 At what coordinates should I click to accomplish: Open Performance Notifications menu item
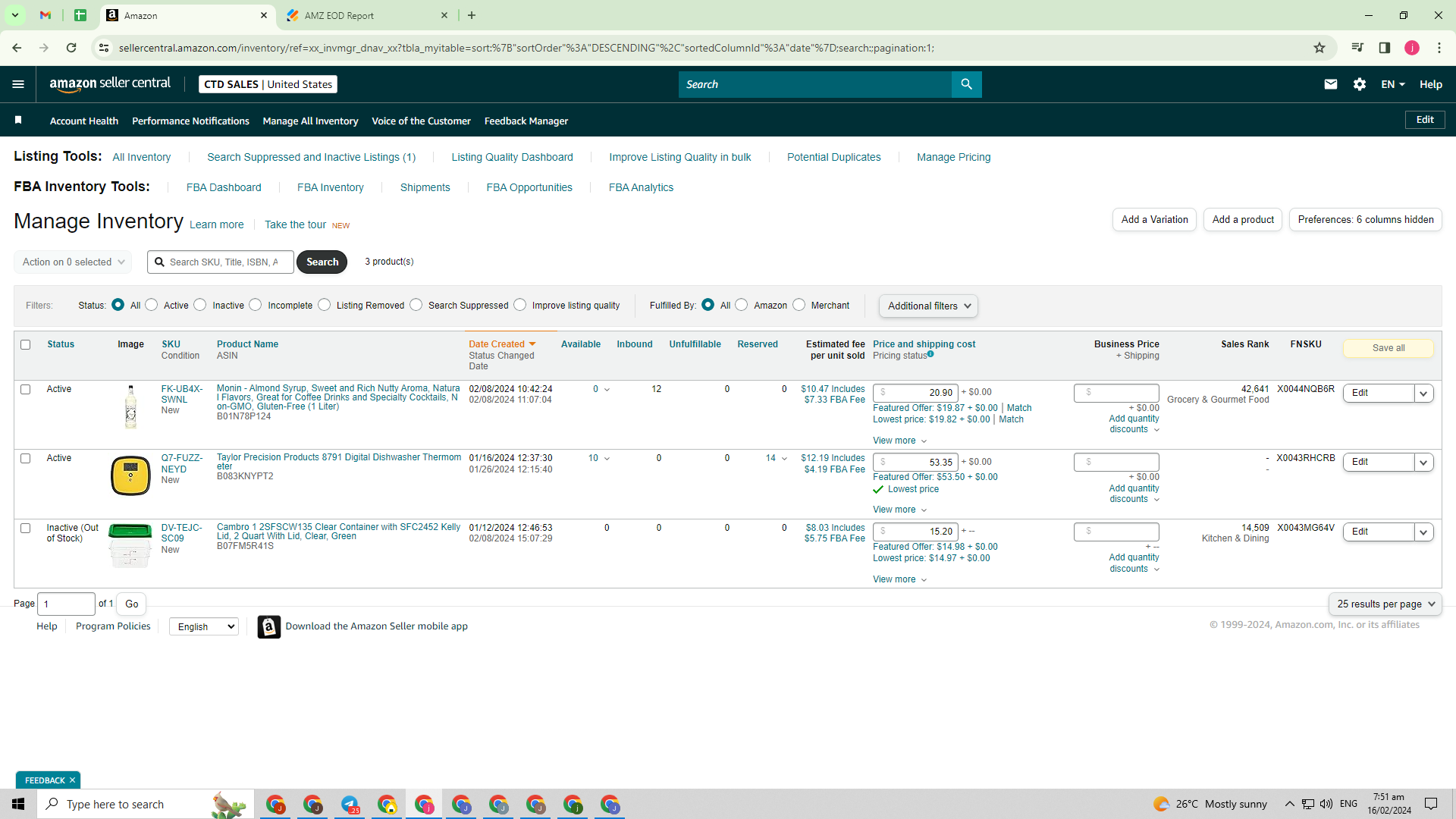coord(190,121)
